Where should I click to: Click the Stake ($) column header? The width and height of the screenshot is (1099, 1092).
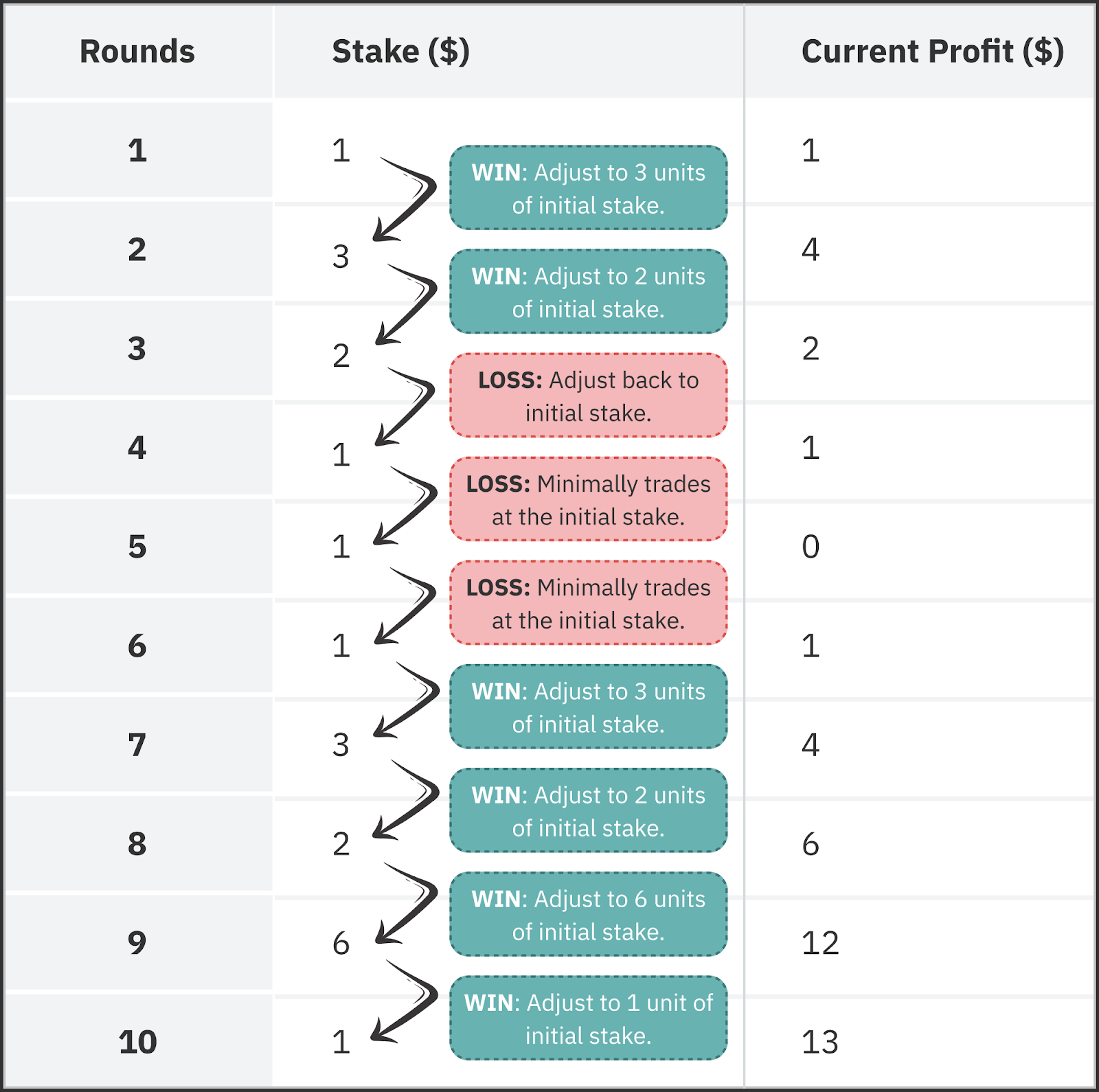pyautogui.click(x=401, y=52)
